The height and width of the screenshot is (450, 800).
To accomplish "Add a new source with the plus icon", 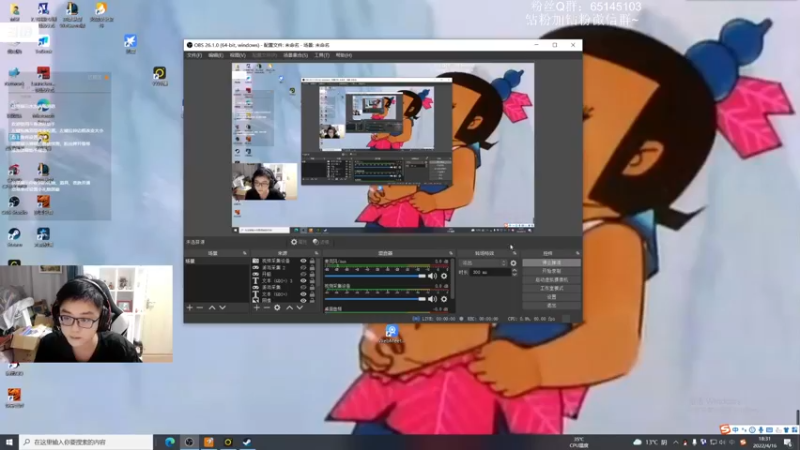I will click(257, 308).
